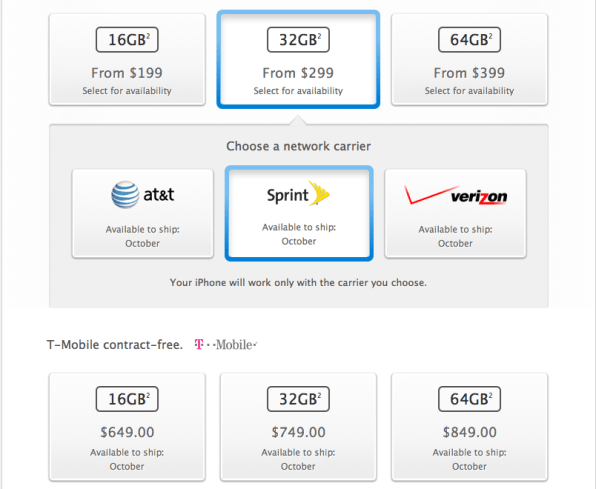Click the 64GB label badge in top row
The width and height of the screenshot is (596, 489).
click(x=469, y=40)
